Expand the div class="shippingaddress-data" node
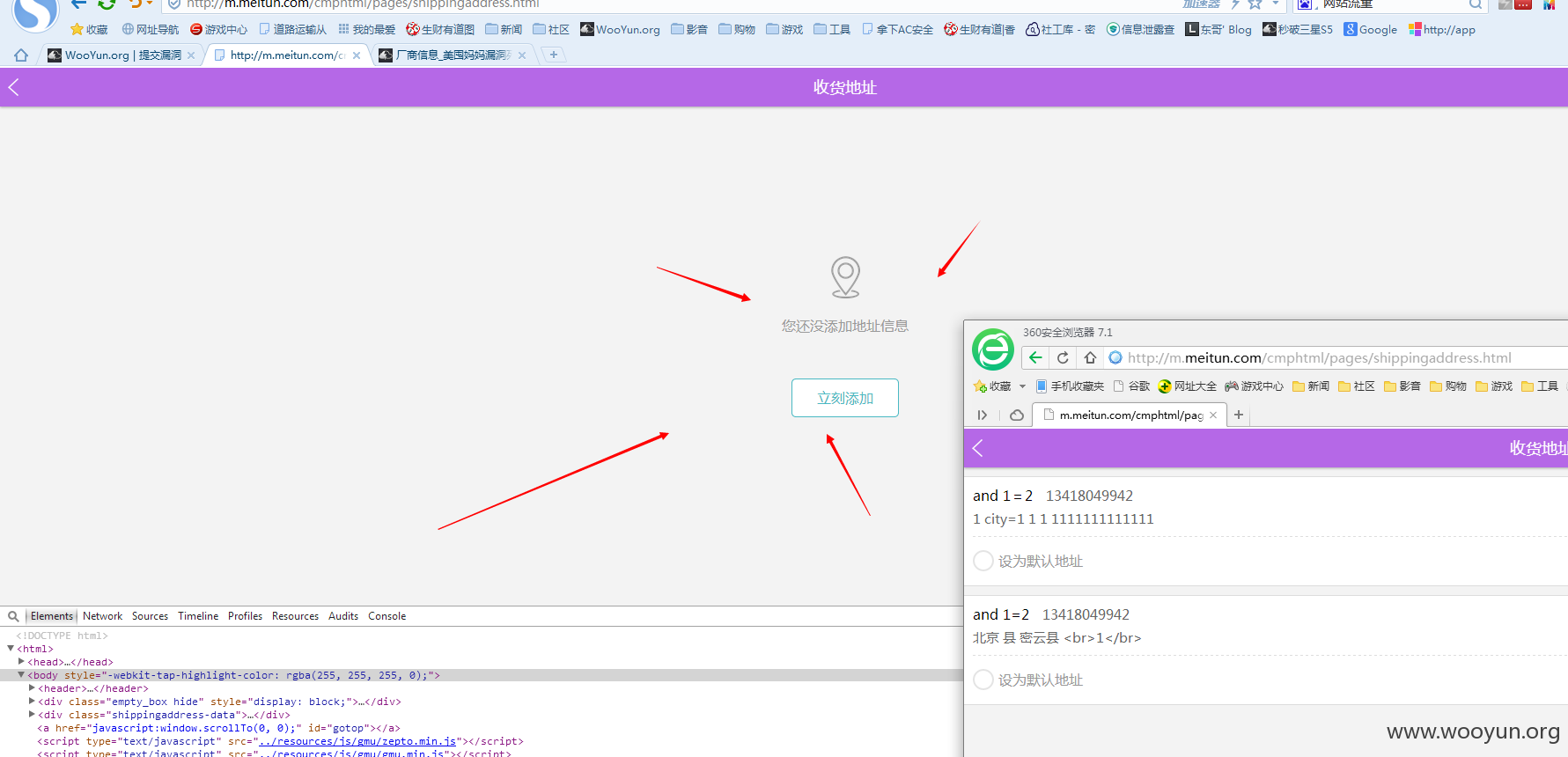Viewport: 1568px width, 757px height. point(32,715)
